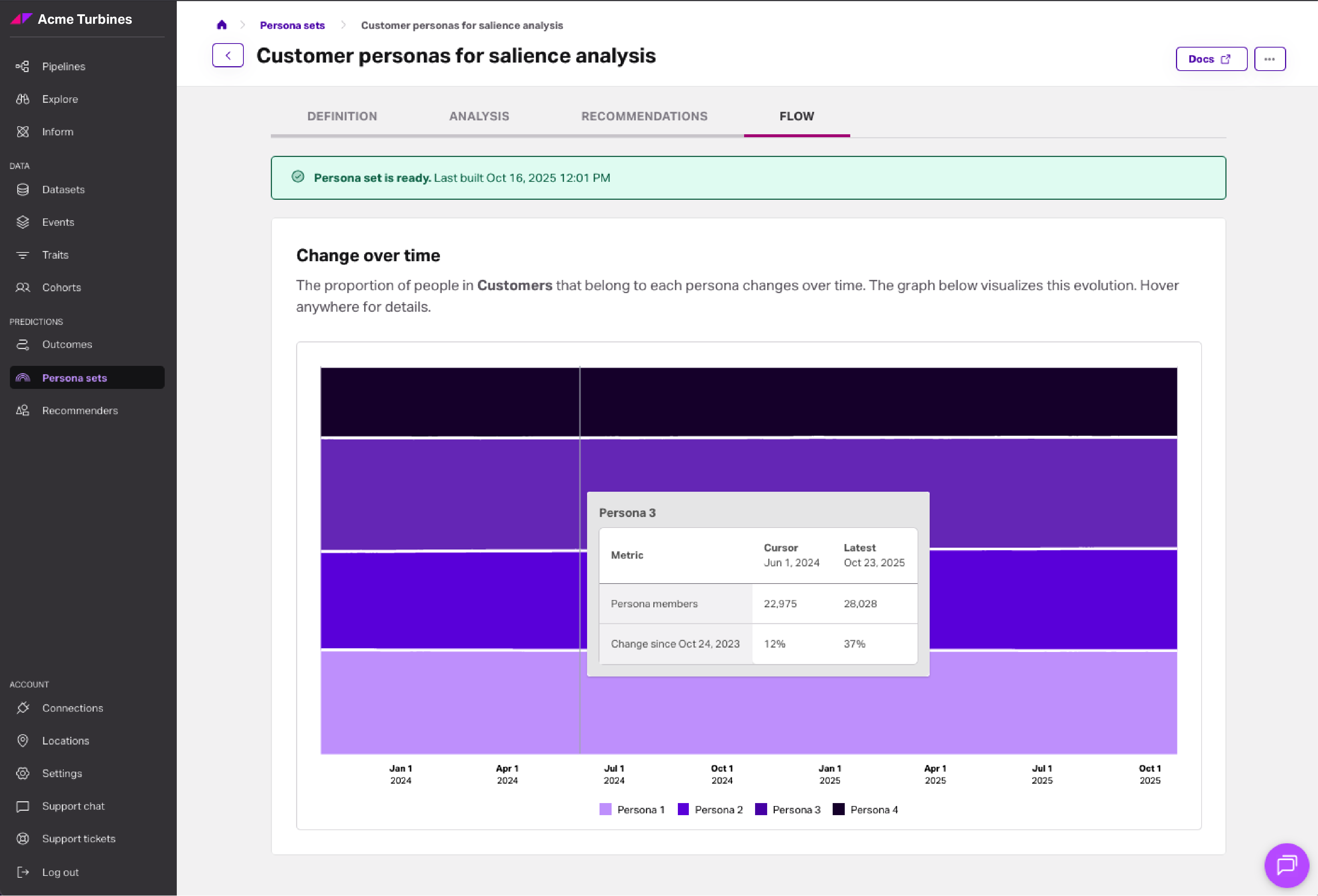The height and width of the screenshot is (896, 1318).
Task: Open Recommenders in the sidebar
Action: 79,410
